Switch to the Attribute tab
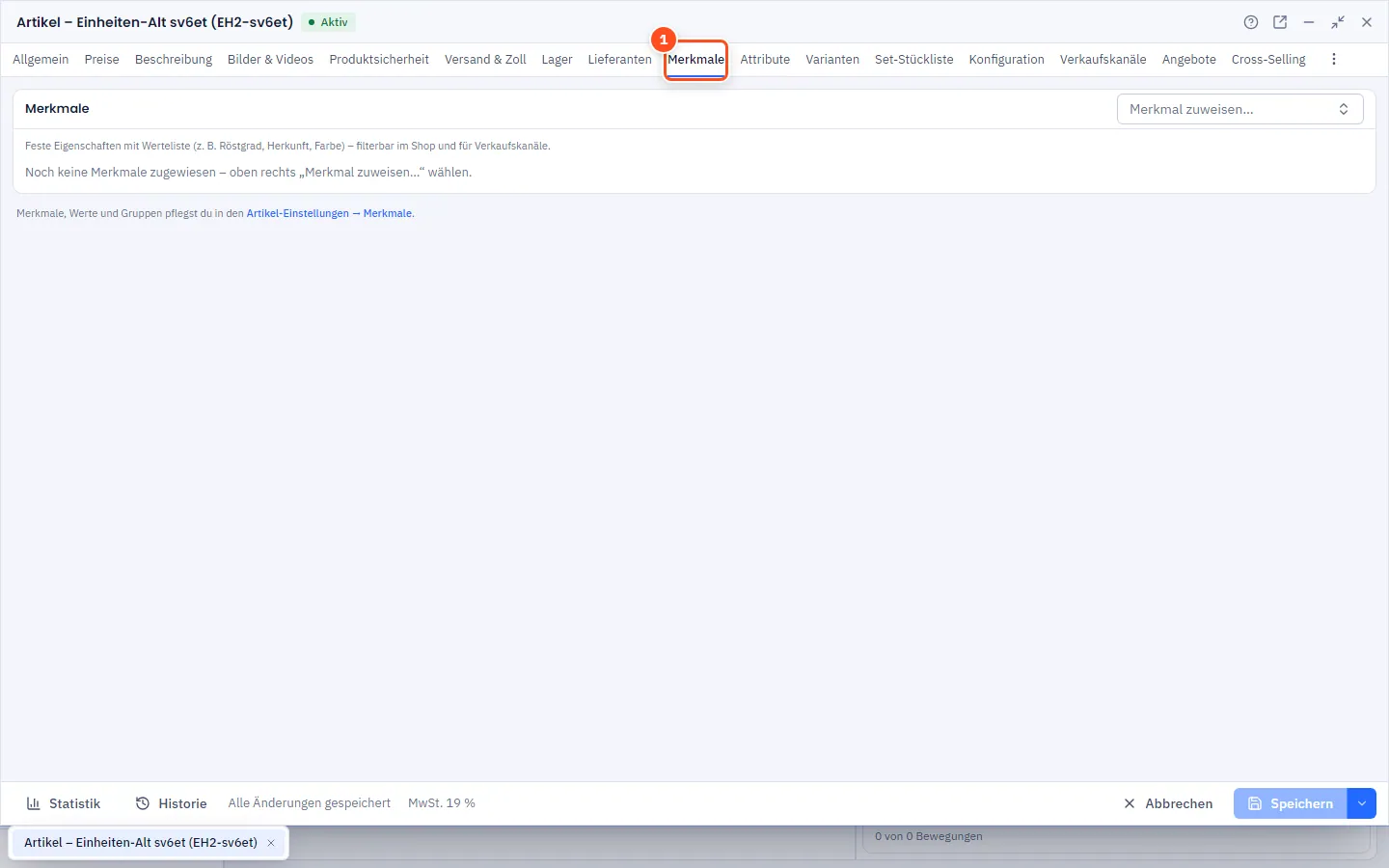 765,60
